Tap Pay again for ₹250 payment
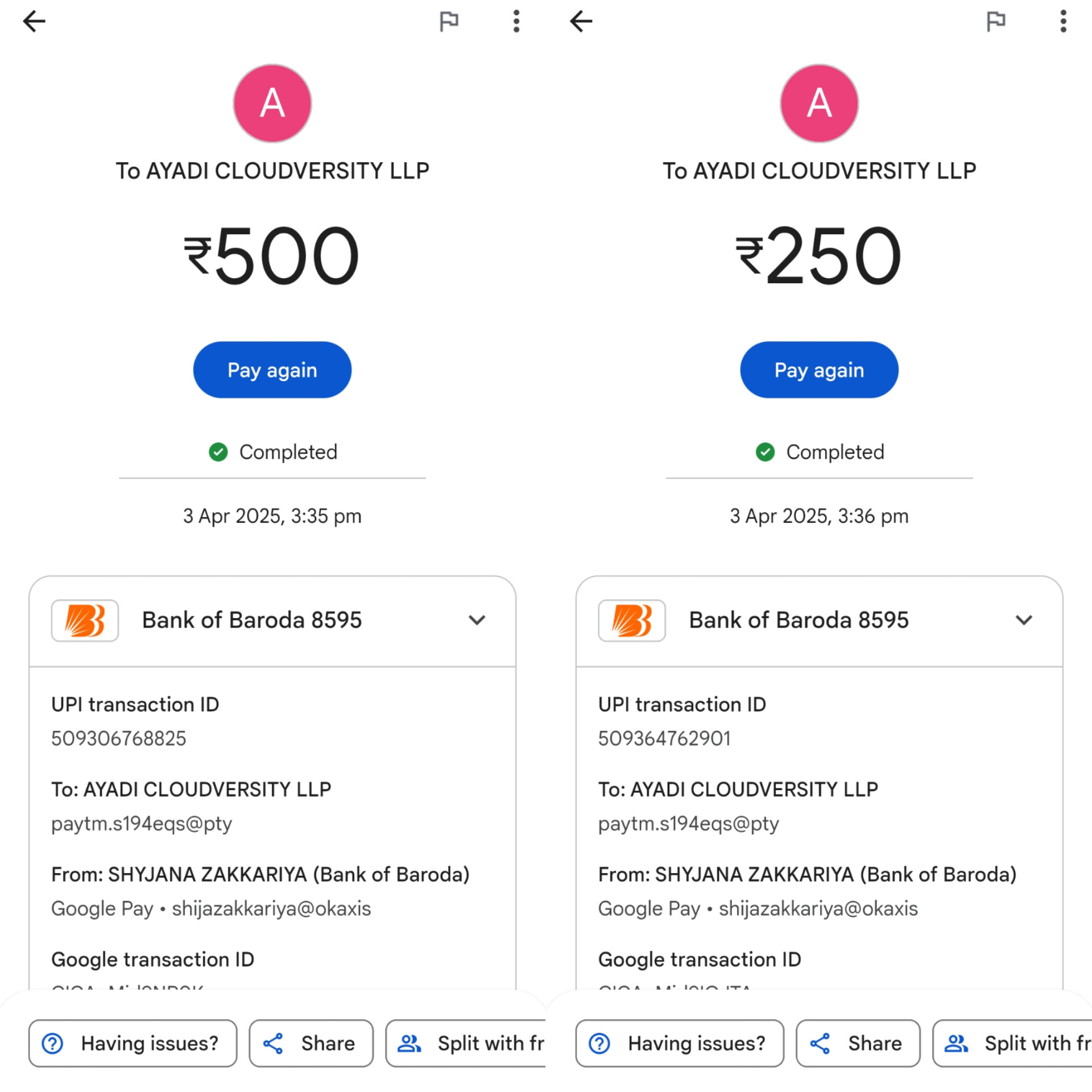1092x1092 pixels. pos(819,370)
